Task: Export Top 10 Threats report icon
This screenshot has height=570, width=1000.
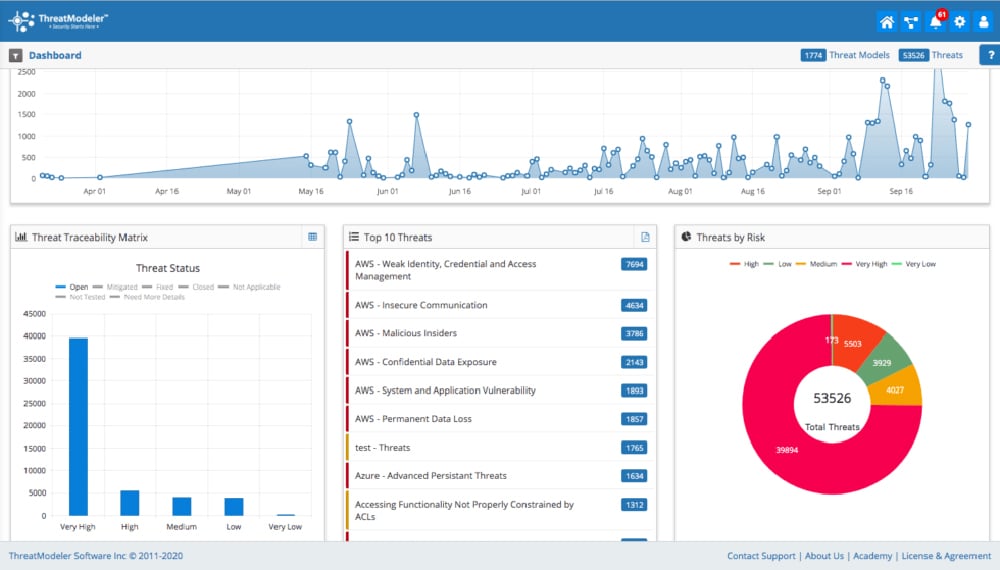Action: [645, 237]
